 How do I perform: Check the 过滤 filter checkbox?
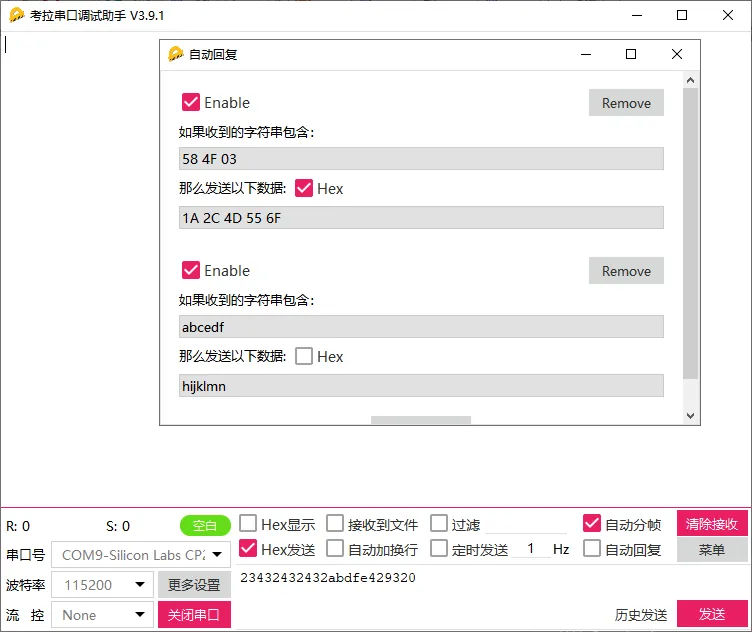(x=439, y=523)
